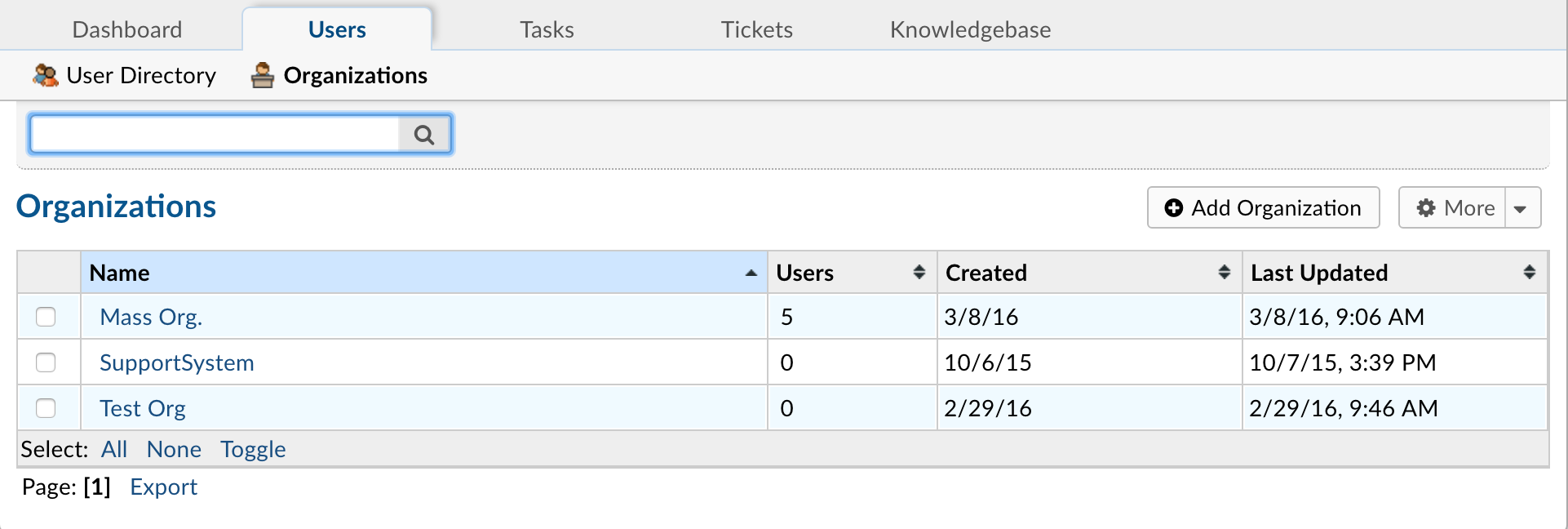Check the SupportSystem row checkbox
Screen dimensions: 1568x529
[x=46, y=362]
